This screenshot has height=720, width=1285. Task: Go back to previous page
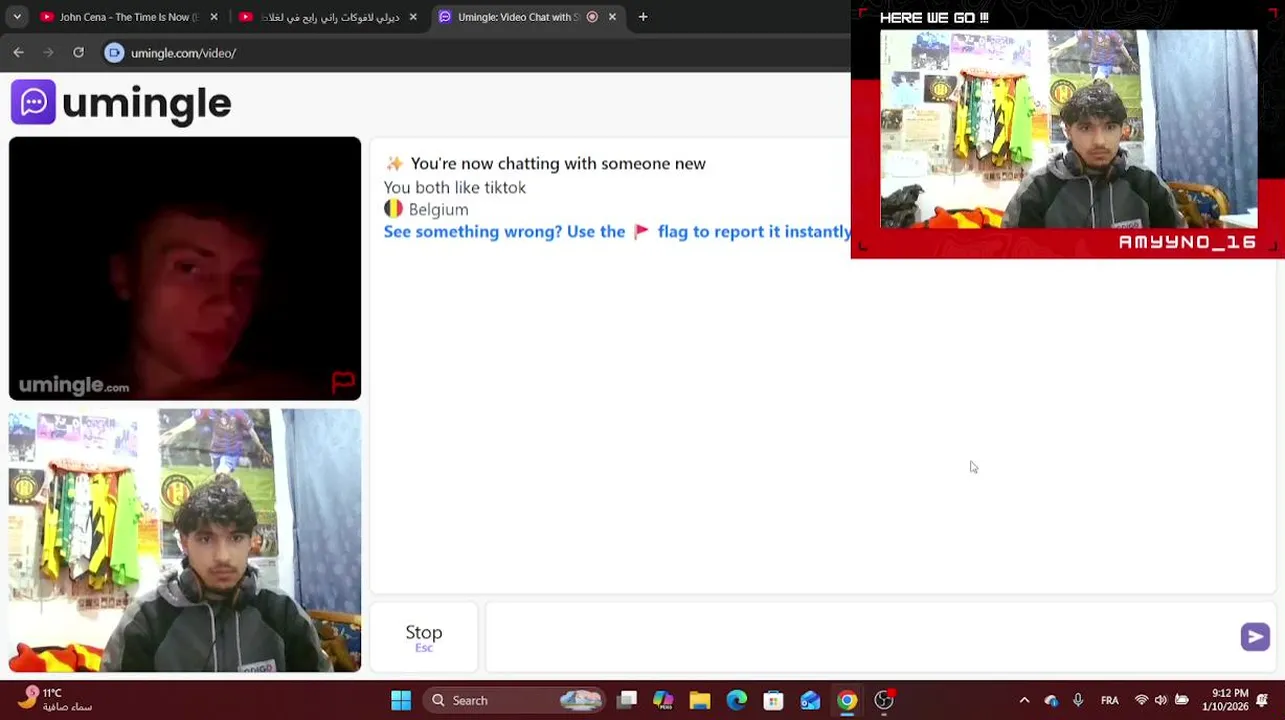[19, 53]
